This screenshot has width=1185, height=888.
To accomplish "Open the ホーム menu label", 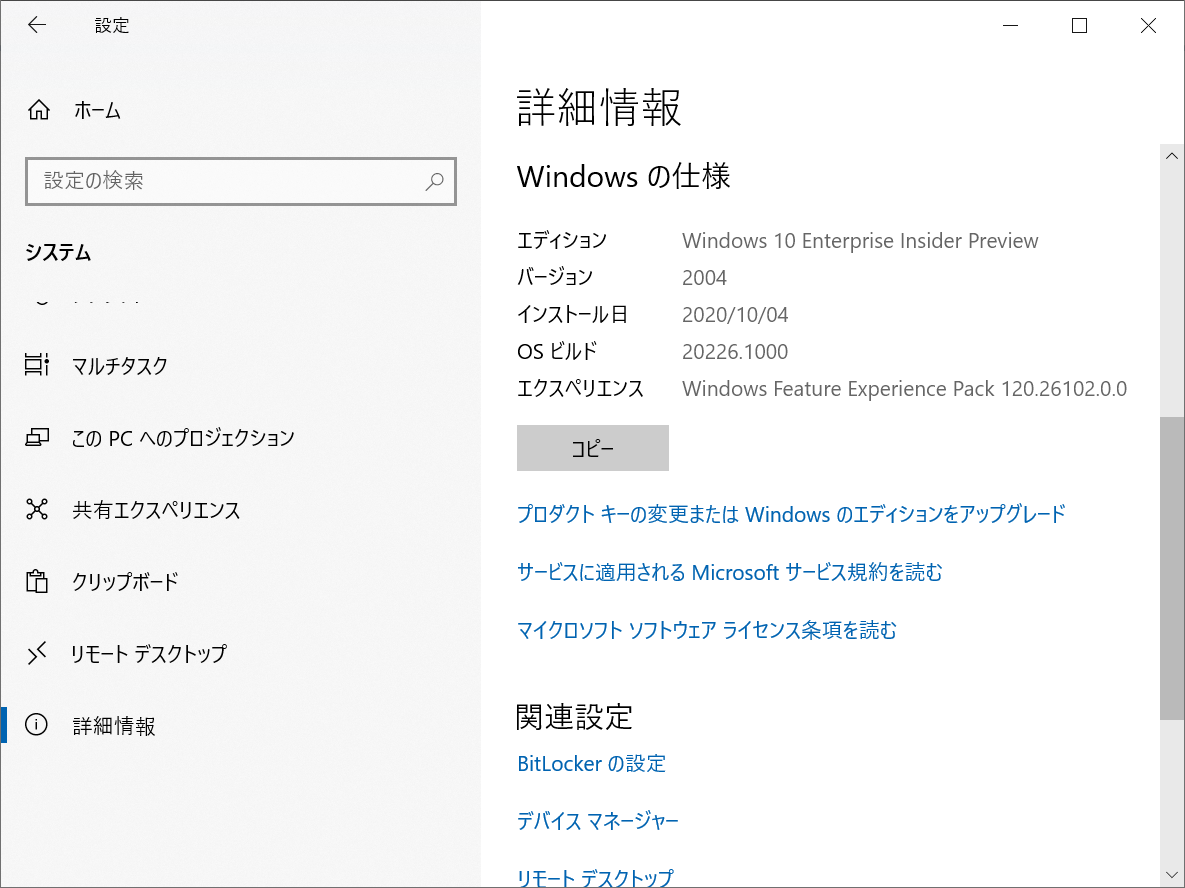I will click(97, 110).
